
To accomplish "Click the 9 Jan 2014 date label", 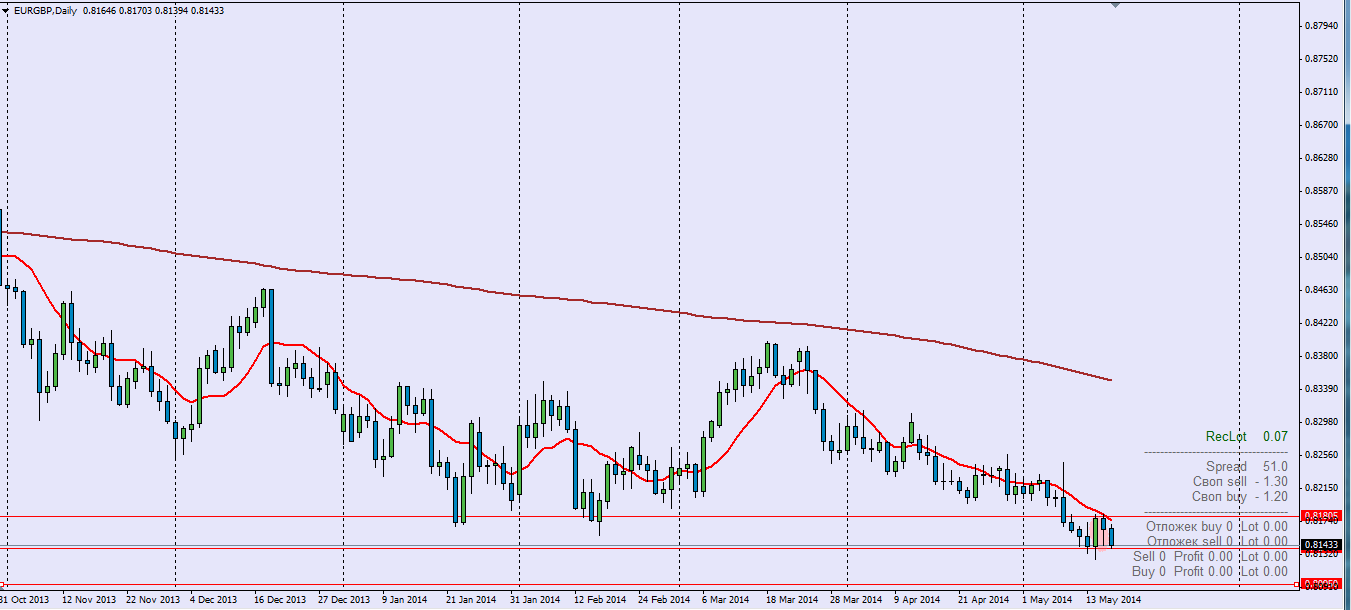I will coord(407,600).
